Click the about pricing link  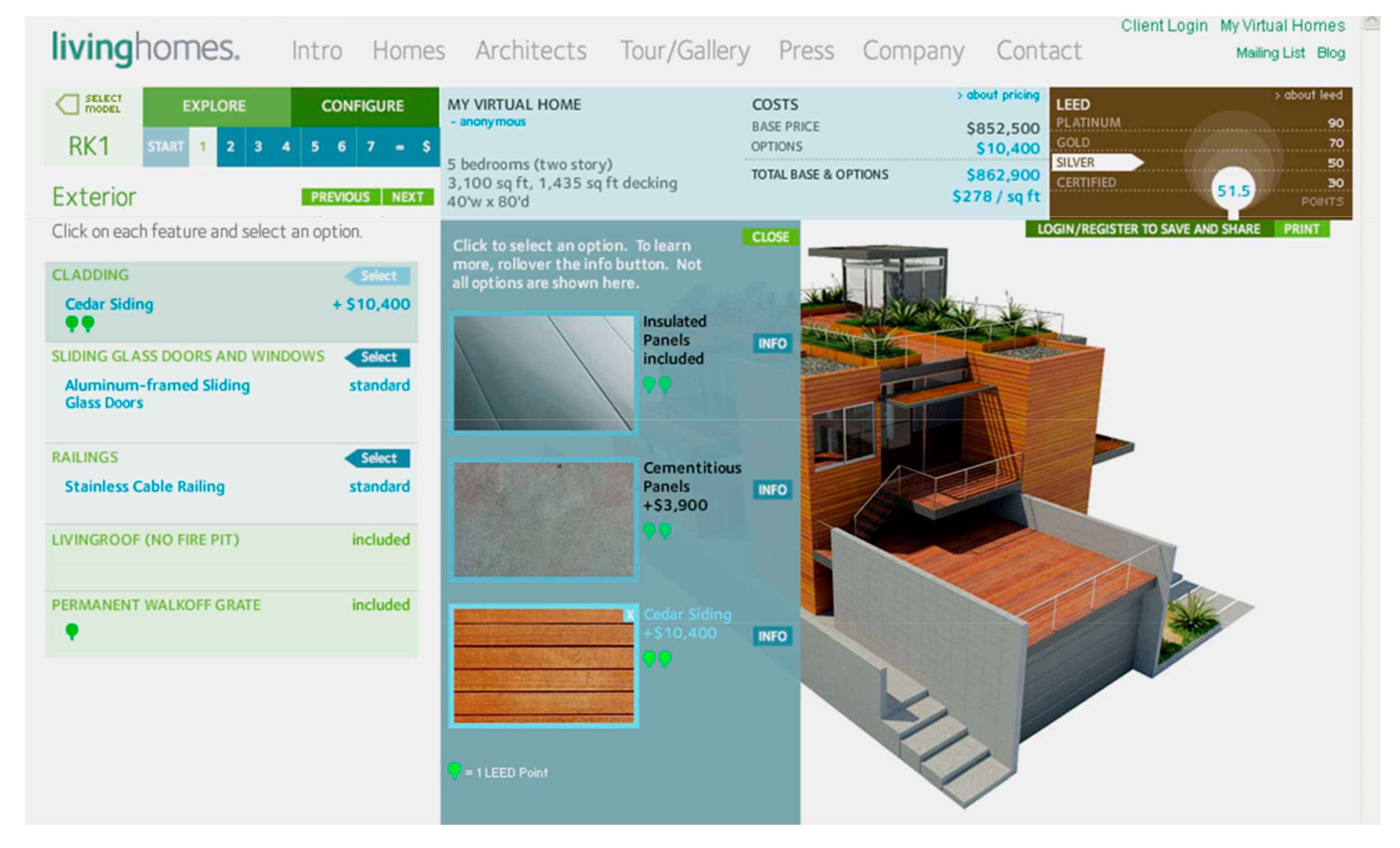1002,95
